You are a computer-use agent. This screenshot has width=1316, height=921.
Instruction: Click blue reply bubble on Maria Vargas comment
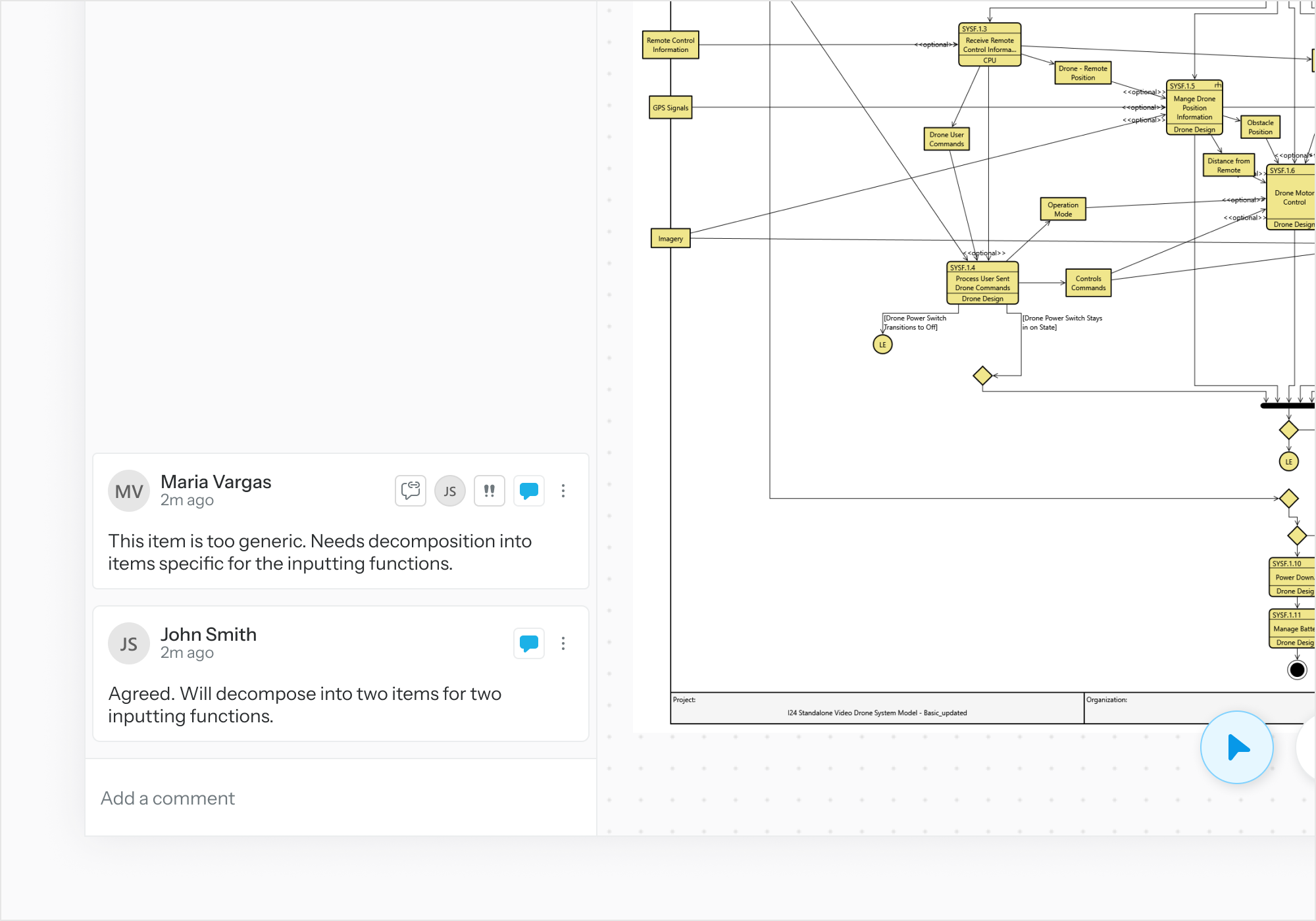529,491
